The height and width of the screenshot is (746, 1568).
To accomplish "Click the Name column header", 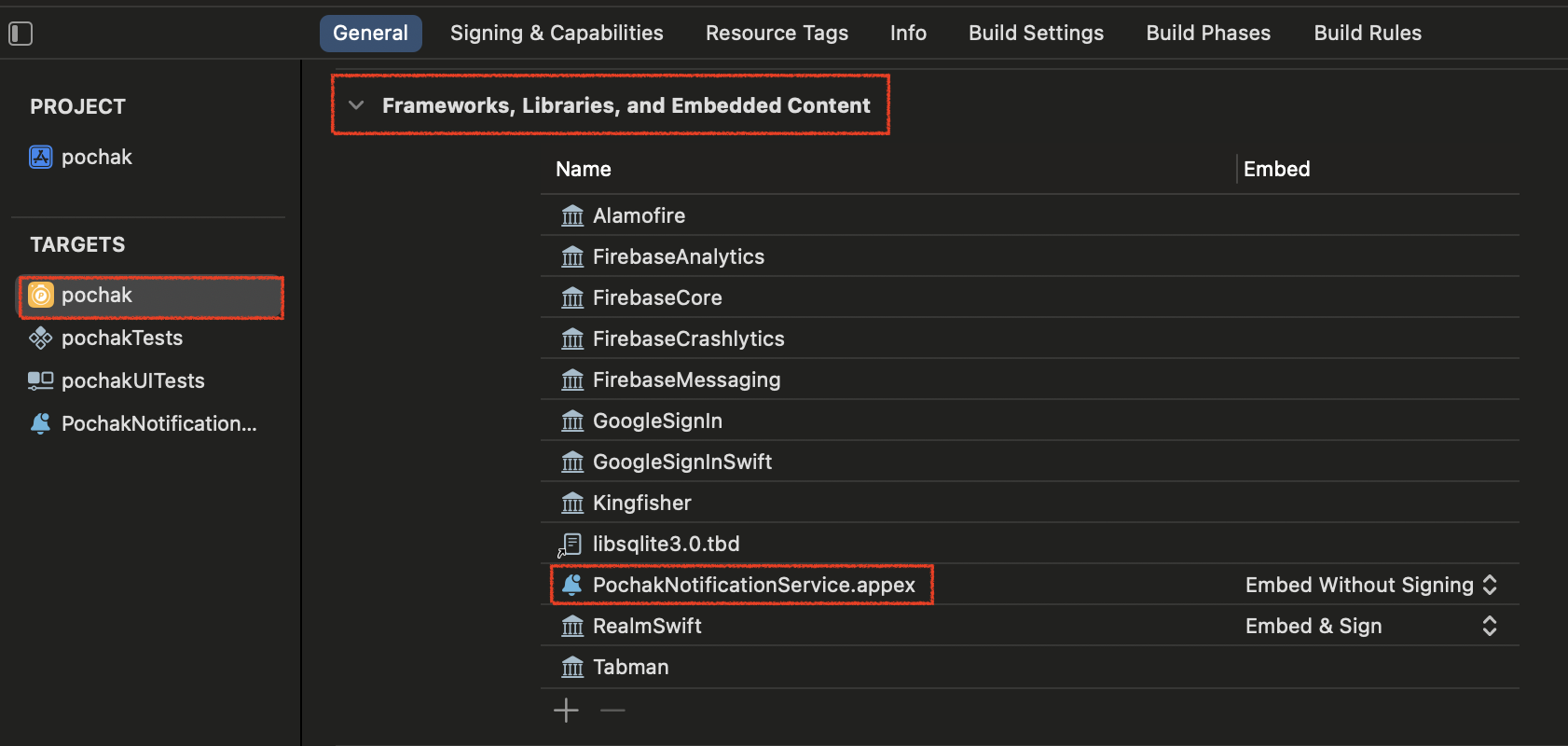I will pyautogui.click(x=584, y=170).
